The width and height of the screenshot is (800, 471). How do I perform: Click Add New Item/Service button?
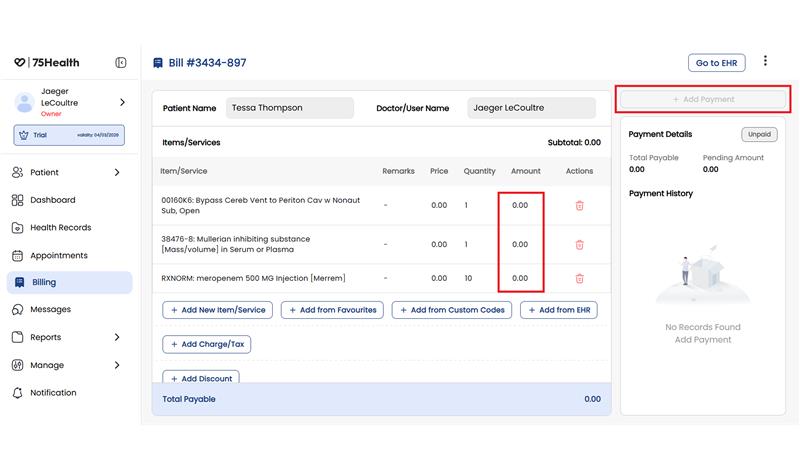coord(217,310)
